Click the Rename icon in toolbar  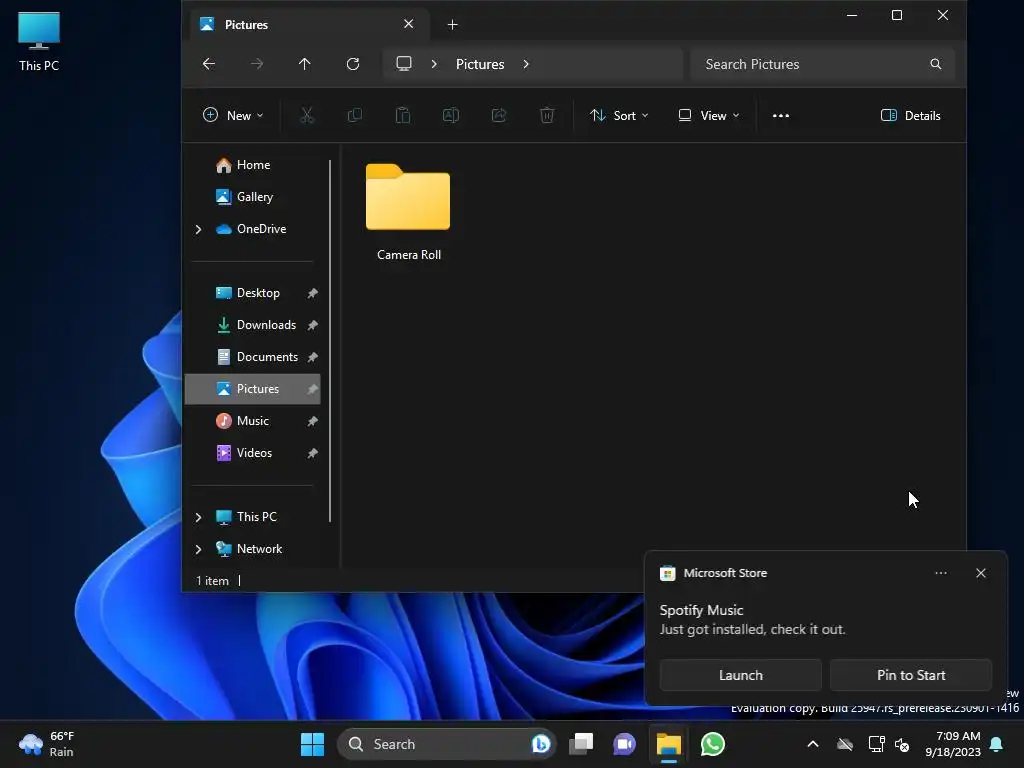451,116
